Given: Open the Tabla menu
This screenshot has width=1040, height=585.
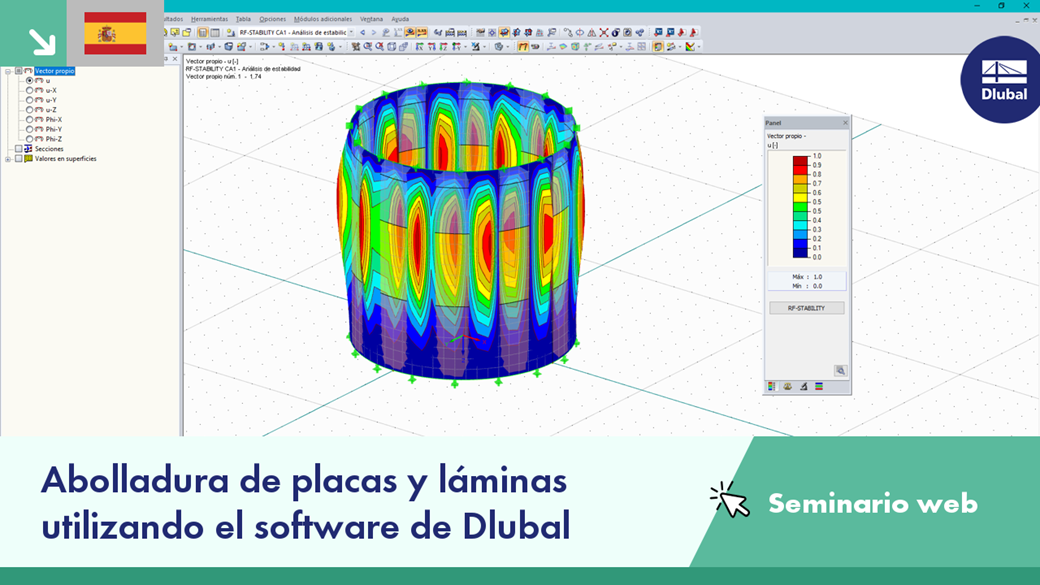Looking at the screenshot, I should tap(243, 19).
